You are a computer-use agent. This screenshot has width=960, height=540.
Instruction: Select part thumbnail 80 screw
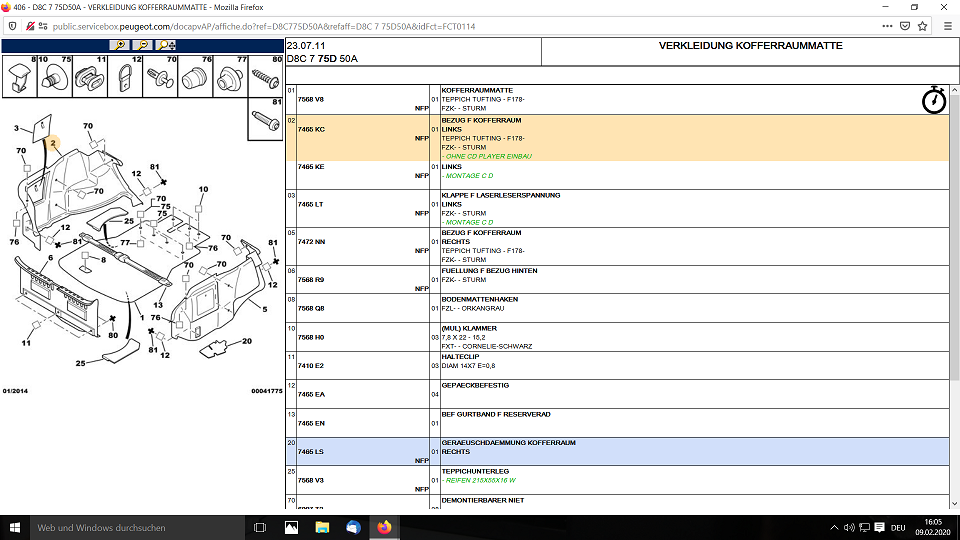[x=265, y=78]
